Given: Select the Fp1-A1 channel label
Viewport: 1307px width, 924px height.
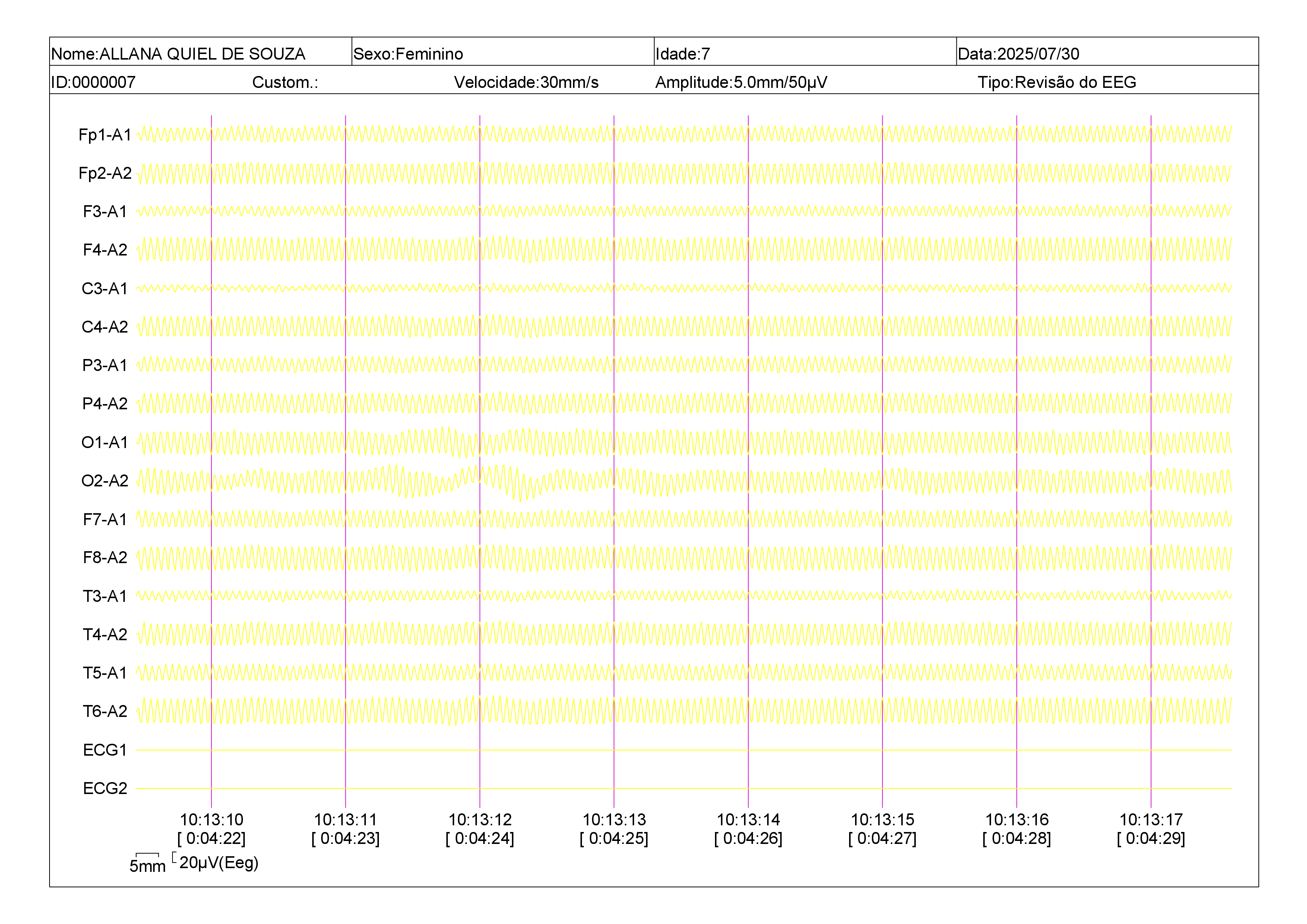Looking at the screenshot, I should [105, 135].
